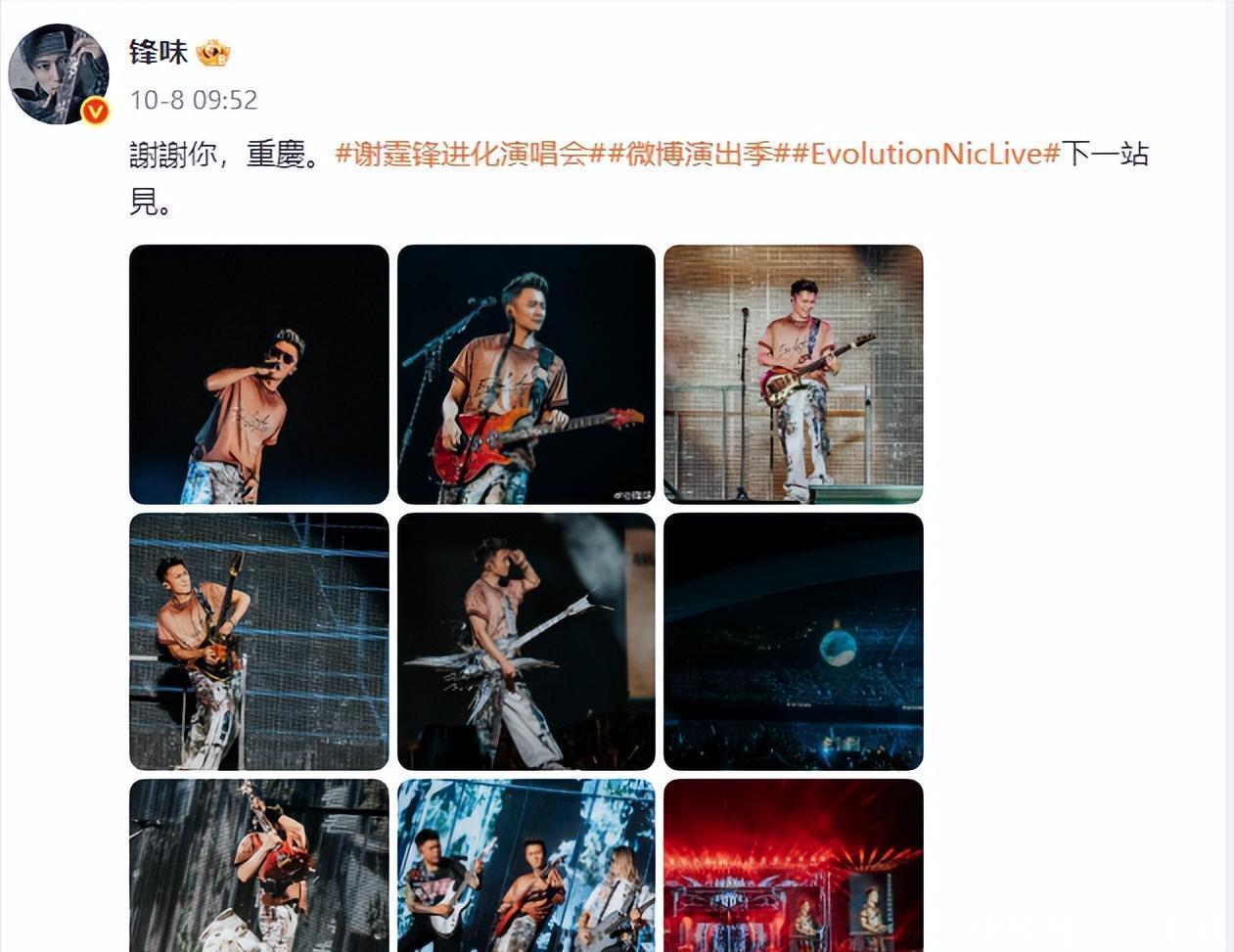View photo of singer with sunglasses and microphone
Viewport: 1234px width, 952px height.
(x=259, y=375)
